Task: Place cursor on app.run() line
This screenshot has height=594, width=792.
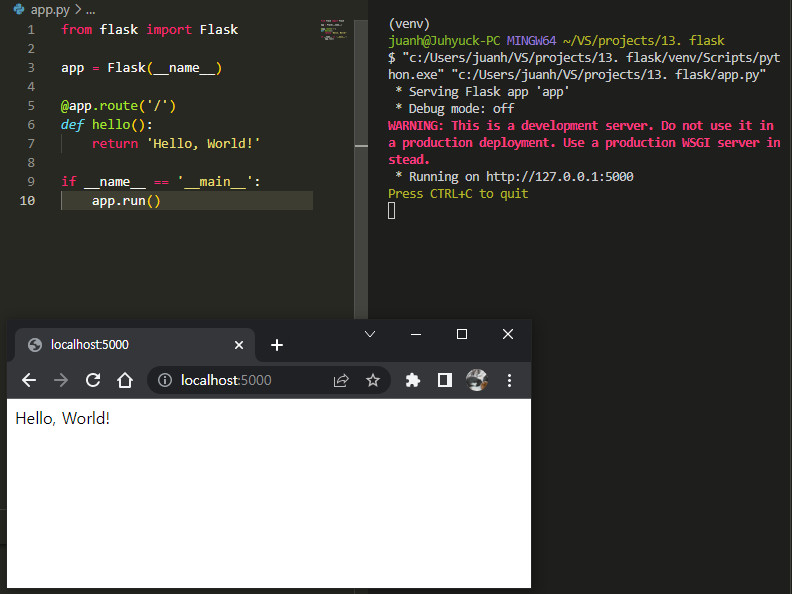Action: pyautogui.click(x=126, y=201)
